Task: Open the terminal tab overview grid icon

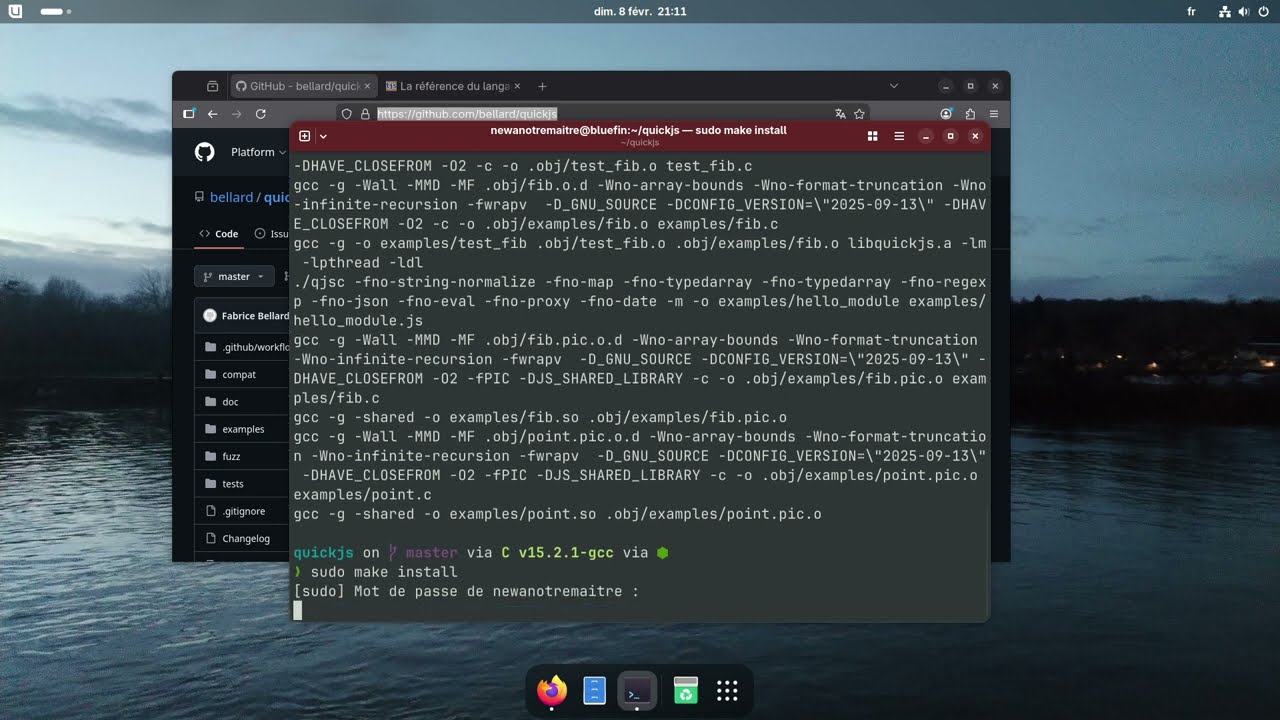Action: 872,136
